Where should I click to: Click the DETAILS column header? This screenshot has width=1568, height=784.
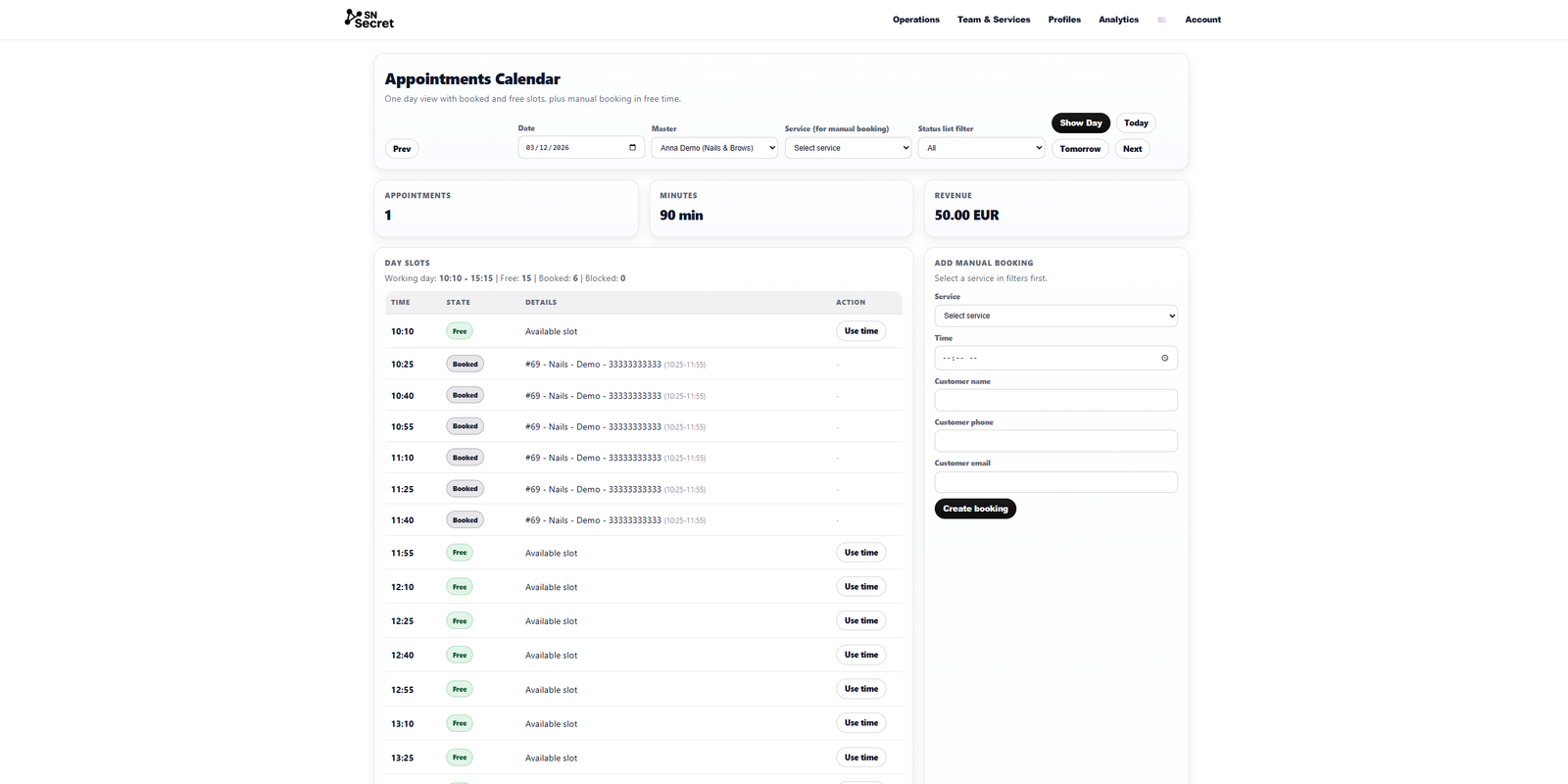pos(541,303)
